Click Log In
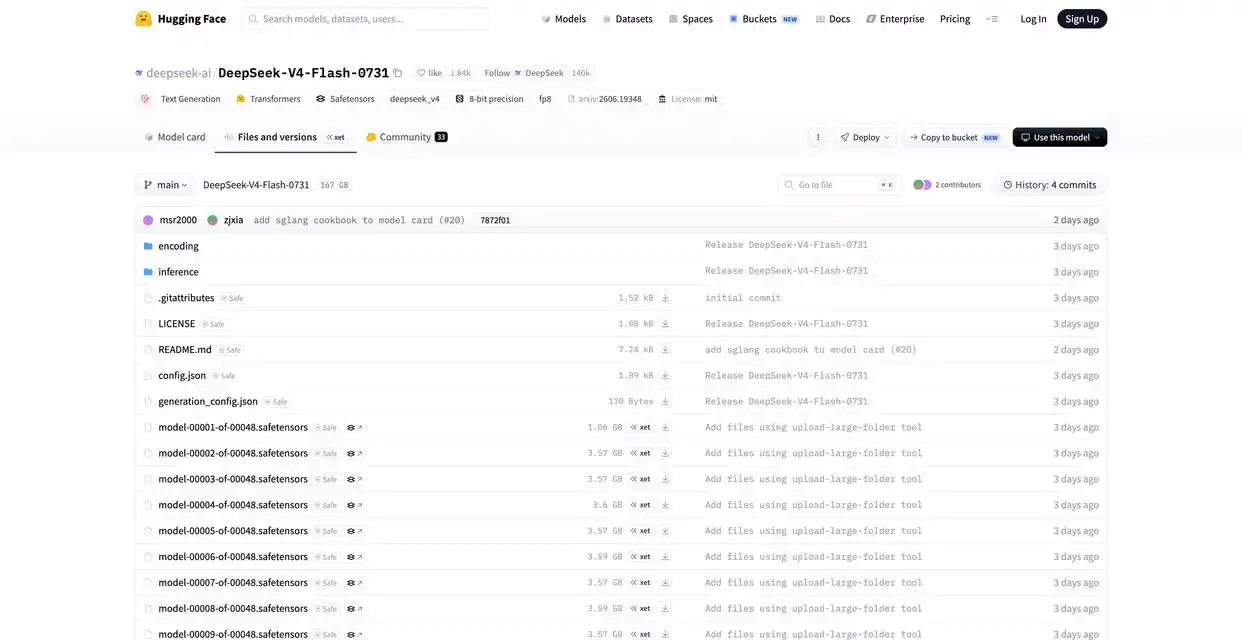 [1033, 19]
